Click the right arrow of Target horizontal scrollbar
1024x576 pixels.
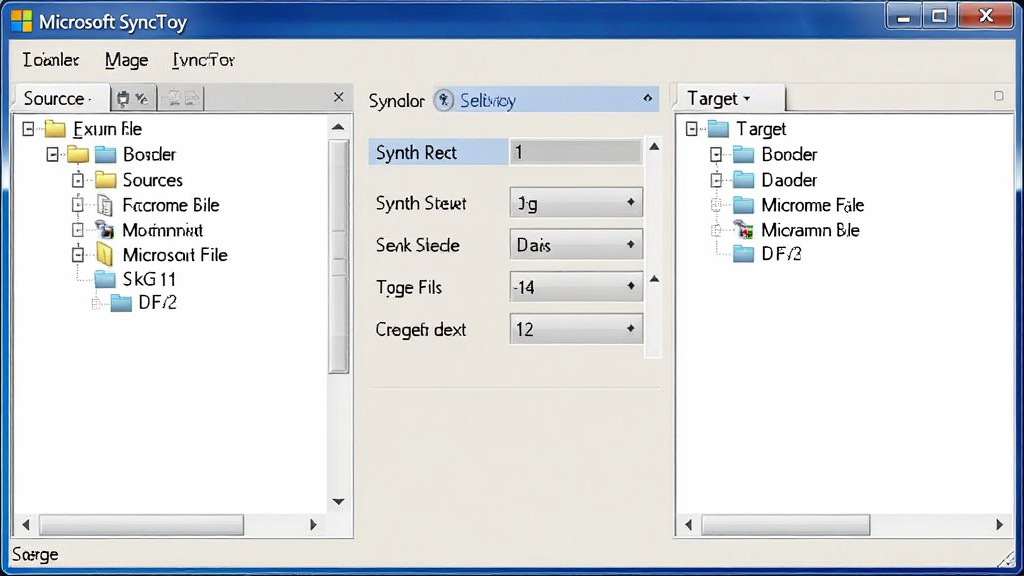point(1000,524)
